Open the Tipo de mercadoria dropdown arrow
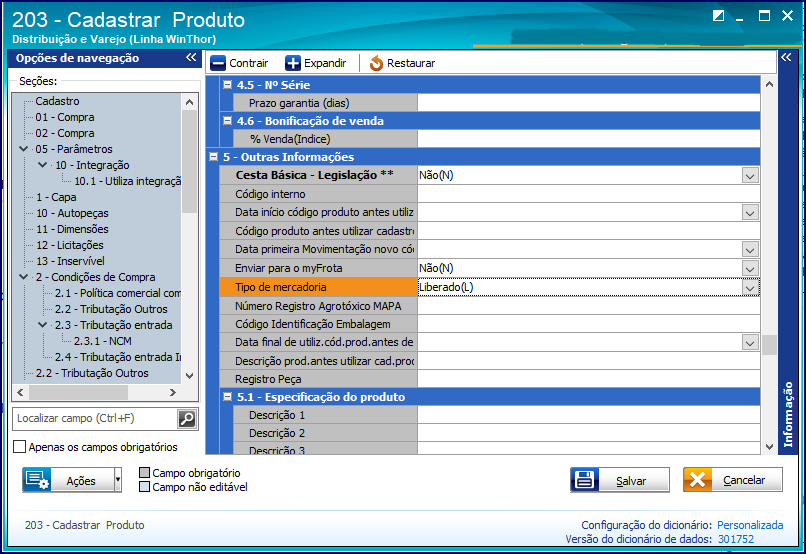 pos(750,287)
